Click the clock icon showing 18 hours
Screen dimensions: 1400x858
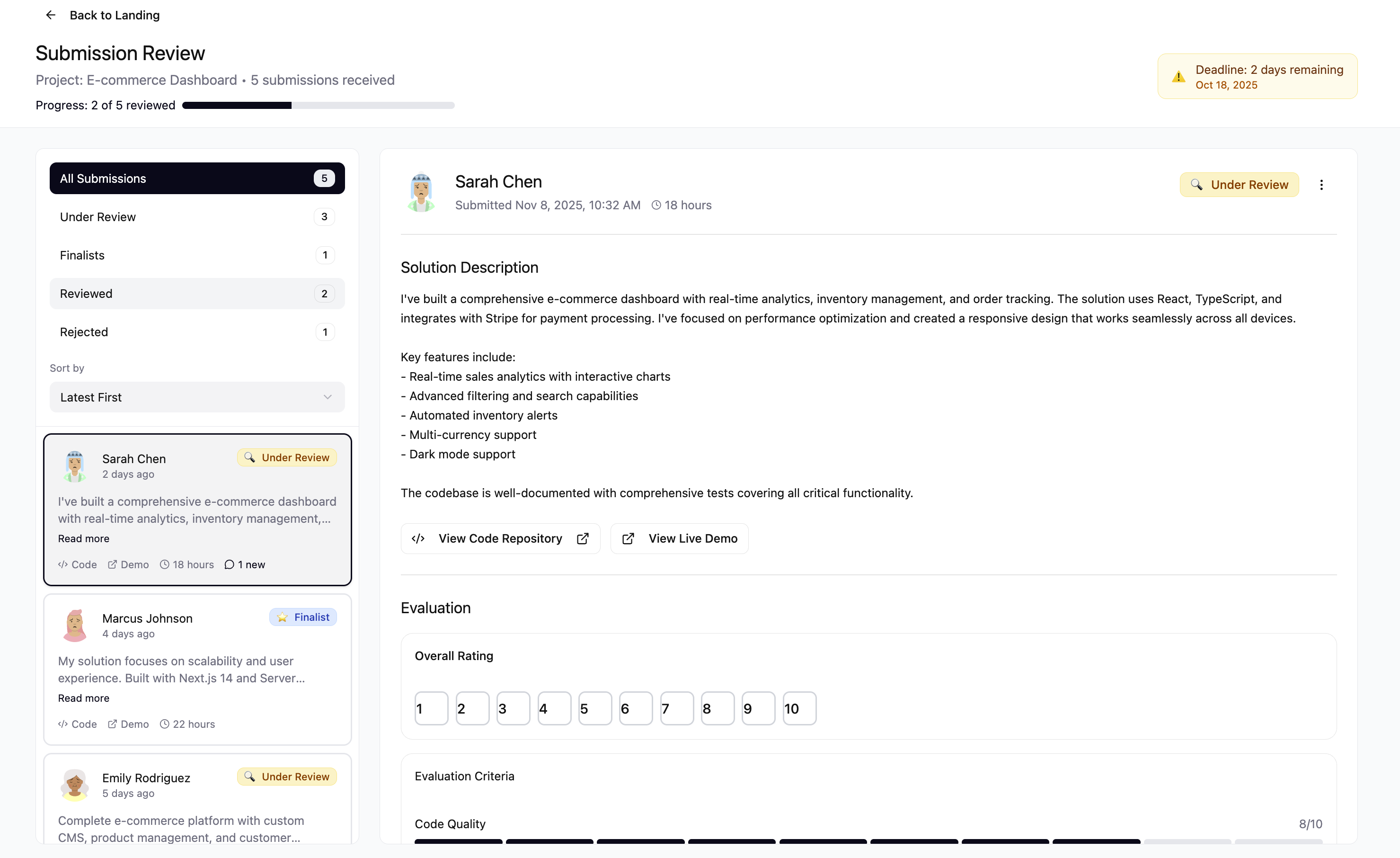tap(657, 205)
